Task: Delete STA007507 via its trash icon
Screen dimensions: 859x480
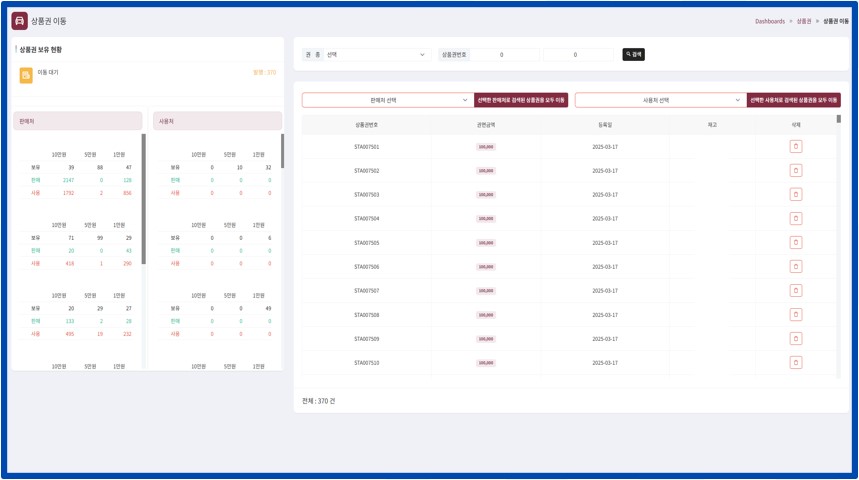Action: (x=795, y=291)
